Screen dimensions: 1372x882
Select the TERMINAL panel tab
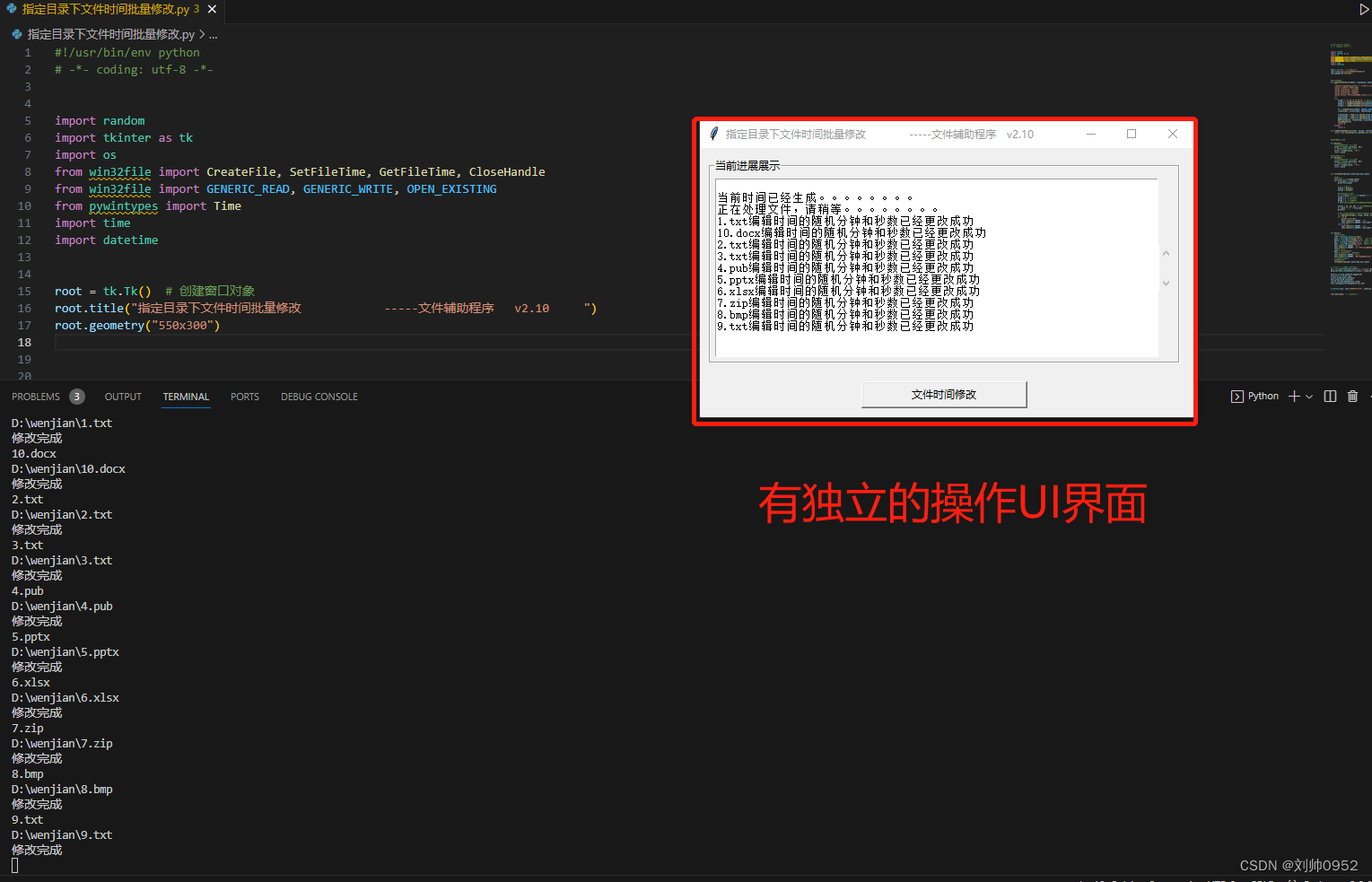tap(186, 397)
